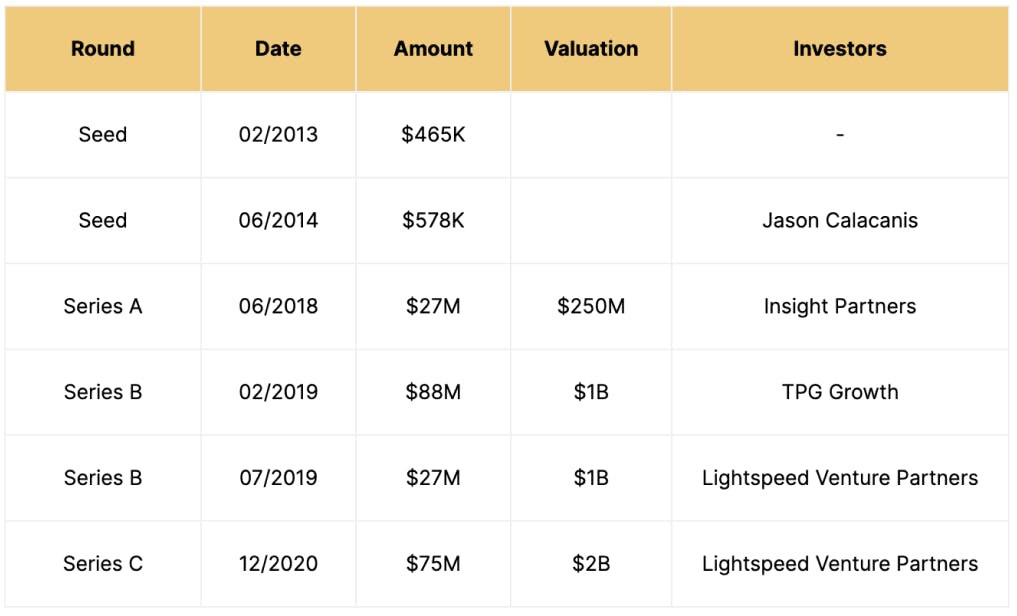Select the $250M valuation cell

(x=591, y=306)
